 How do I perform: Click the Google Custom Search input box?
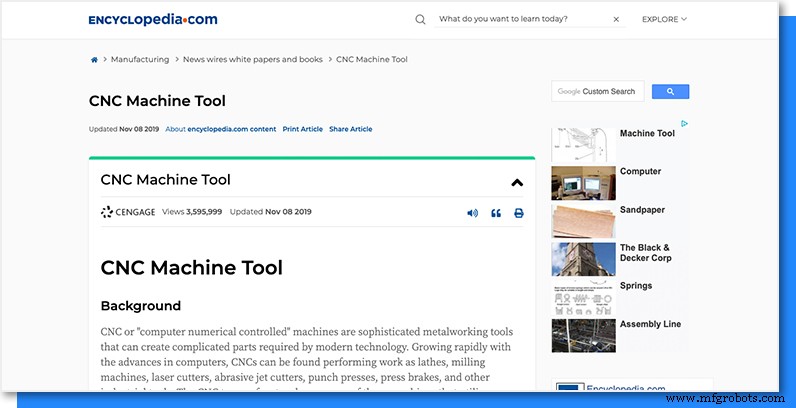point(598,92)
